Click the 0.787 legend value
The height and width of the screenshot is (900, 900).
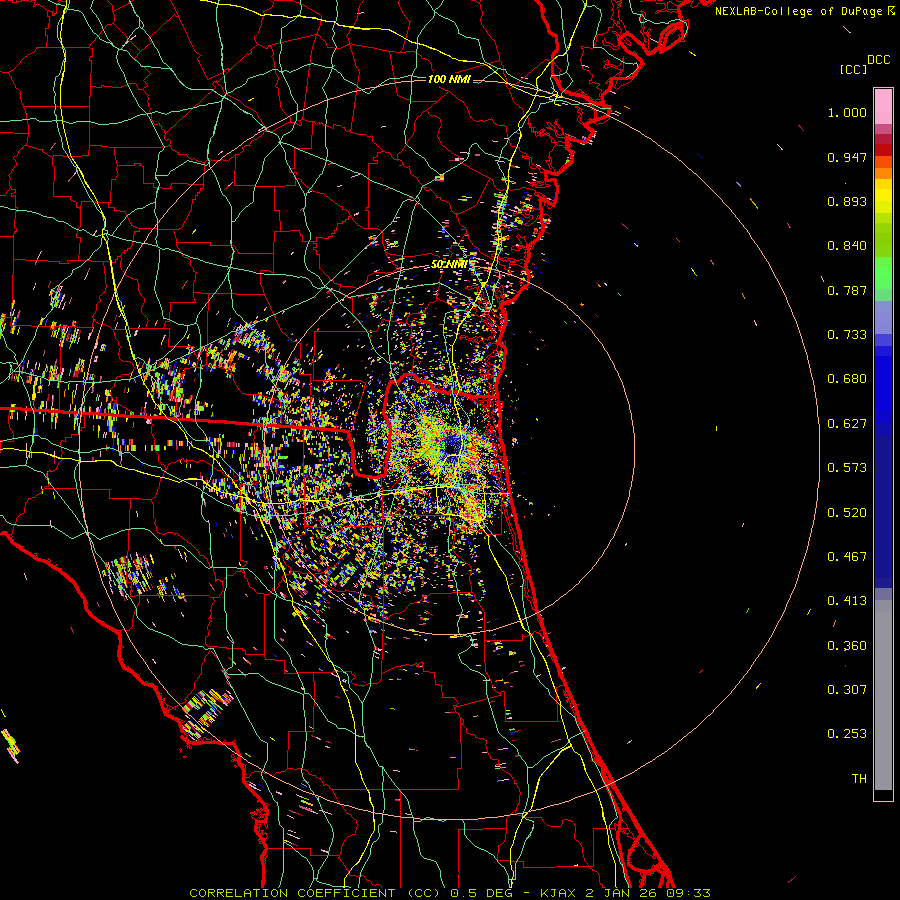coord(847,290)
